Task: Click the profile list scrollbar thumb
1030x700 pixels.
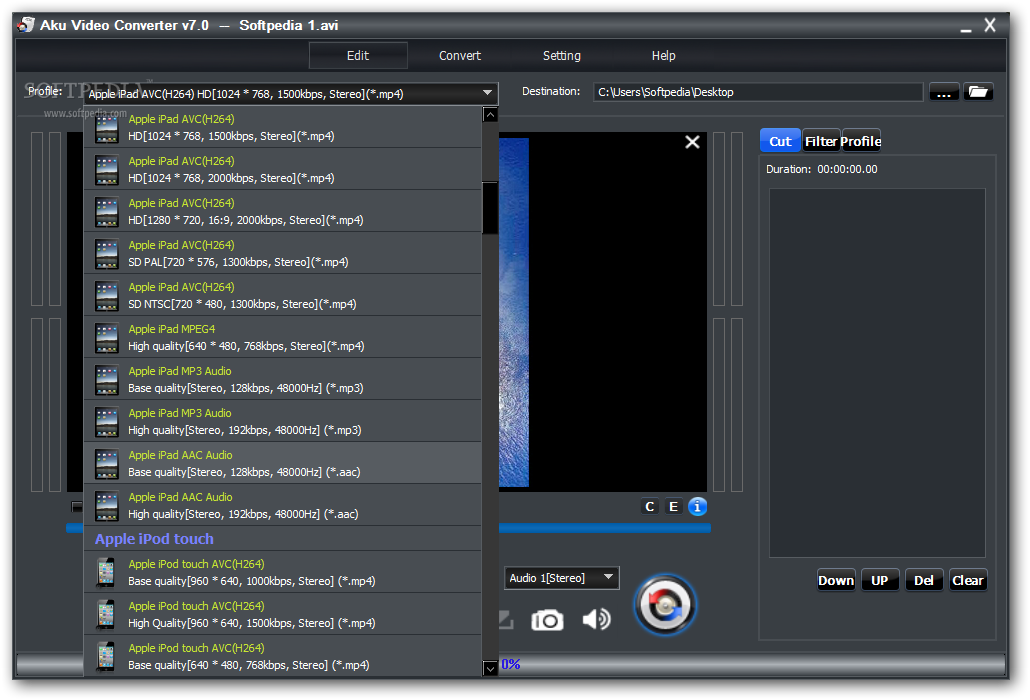Action: [490, 208]
